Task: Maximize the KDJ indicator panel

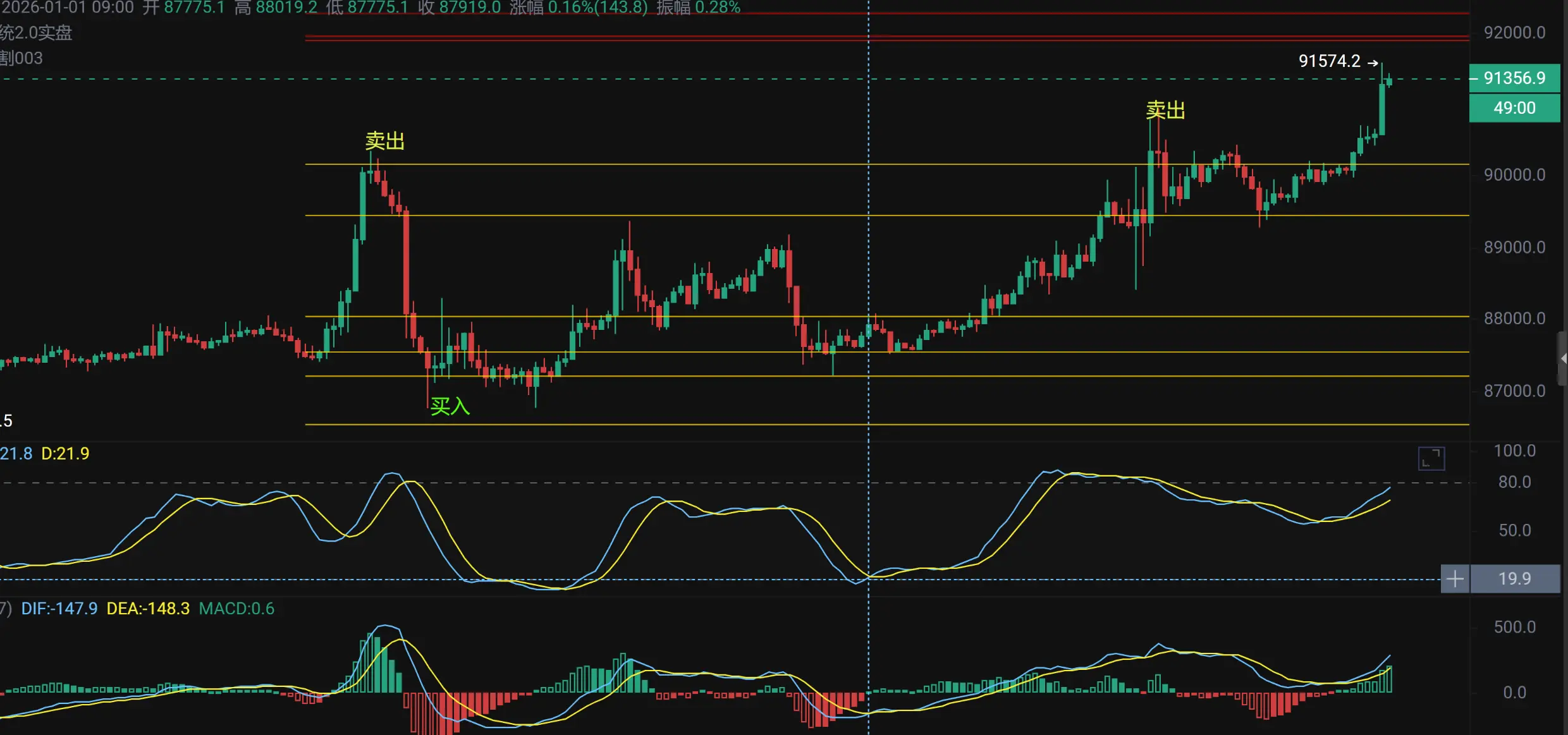Action: click(1431, 458)
